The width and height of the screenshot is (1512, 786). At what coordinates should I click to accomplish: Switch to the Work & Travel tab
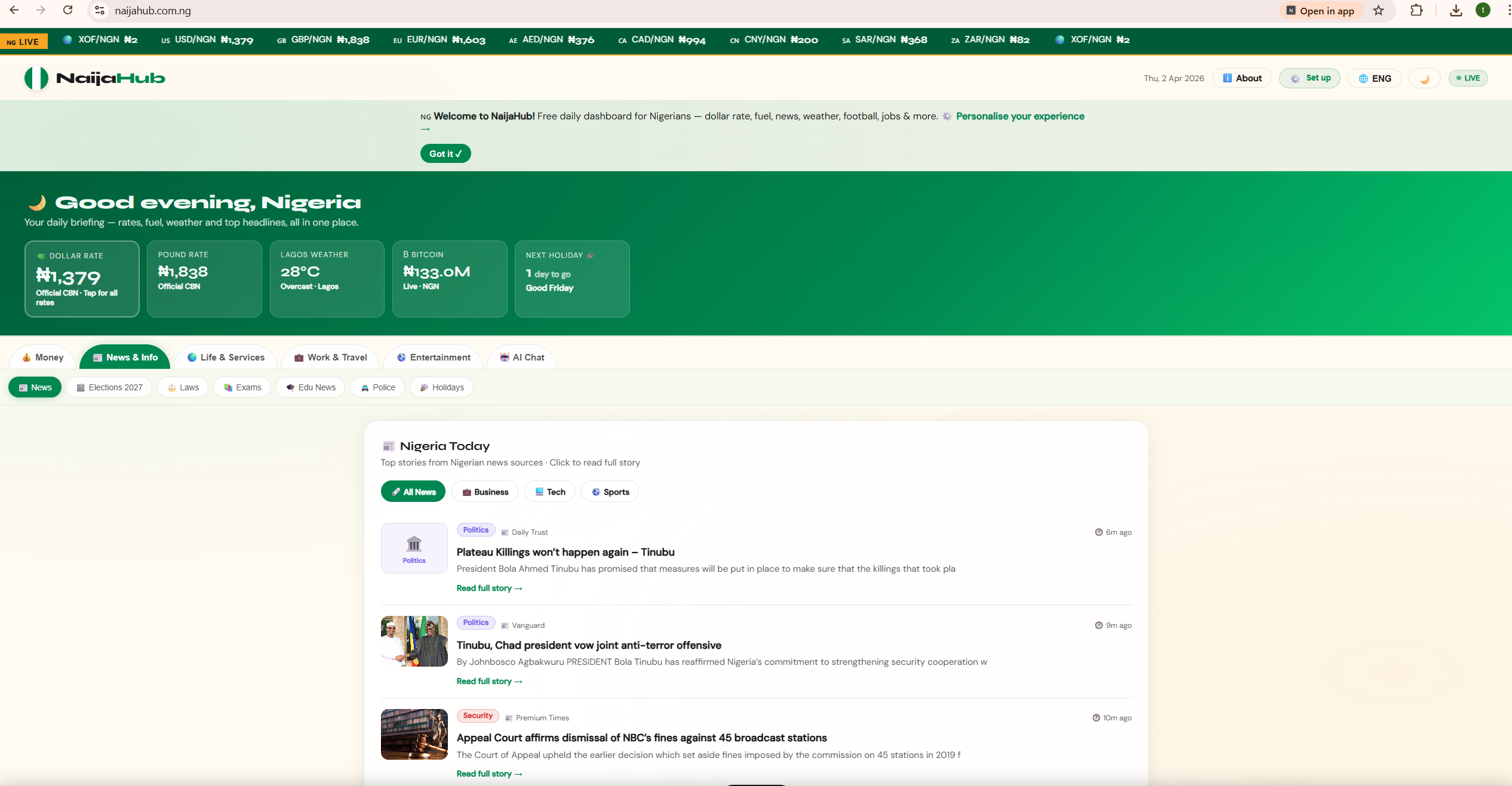point(330,357)
